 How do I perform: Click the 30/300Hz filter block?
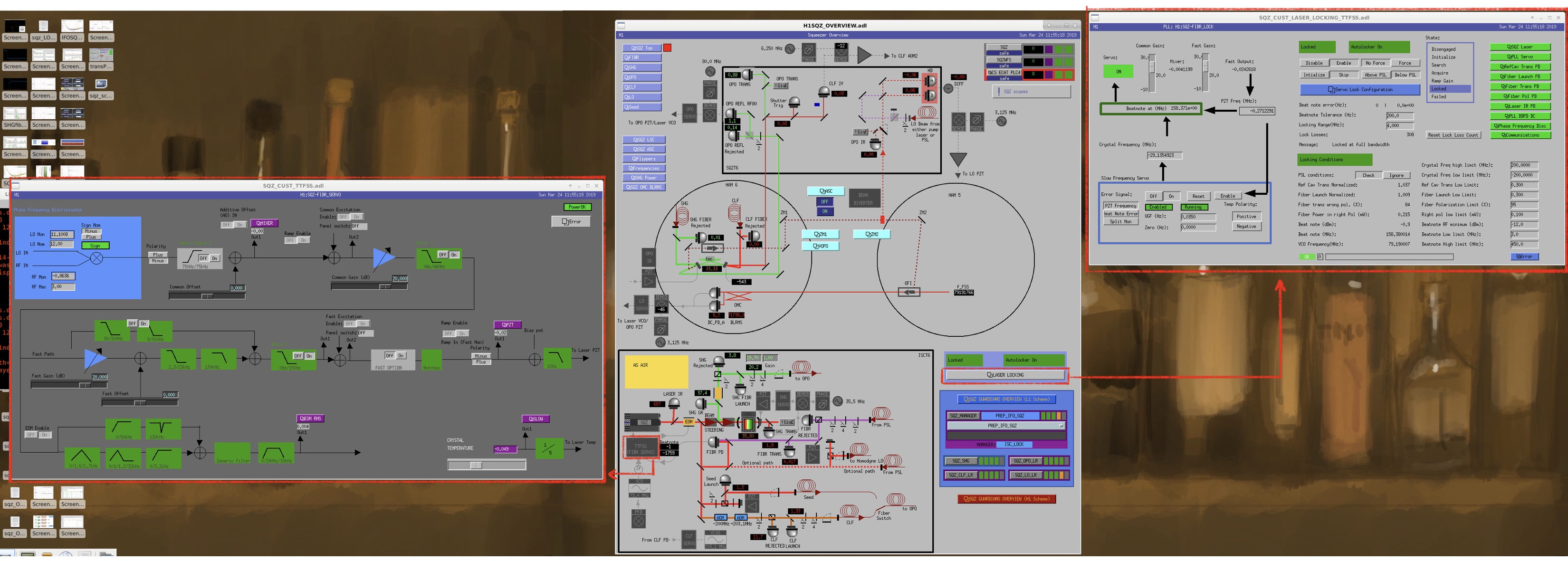112,331
